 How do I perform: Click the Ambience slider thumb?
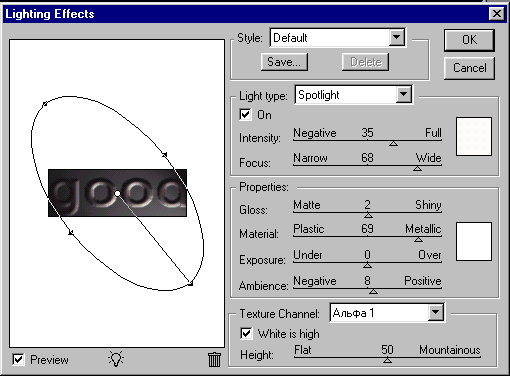[373, 291]
